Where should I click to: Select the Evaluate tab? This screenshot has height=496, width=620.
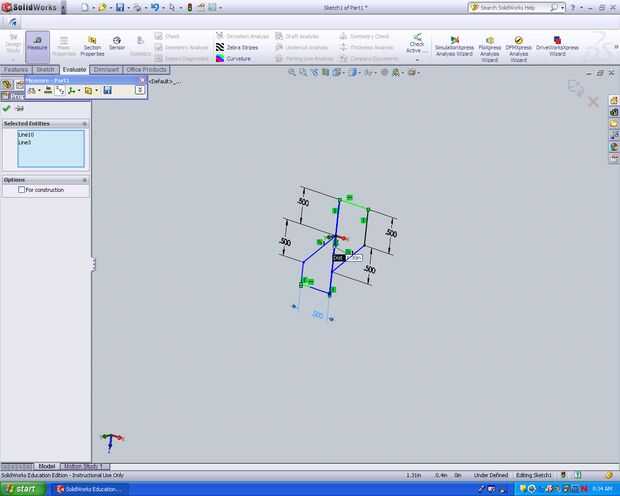point(74,70)
